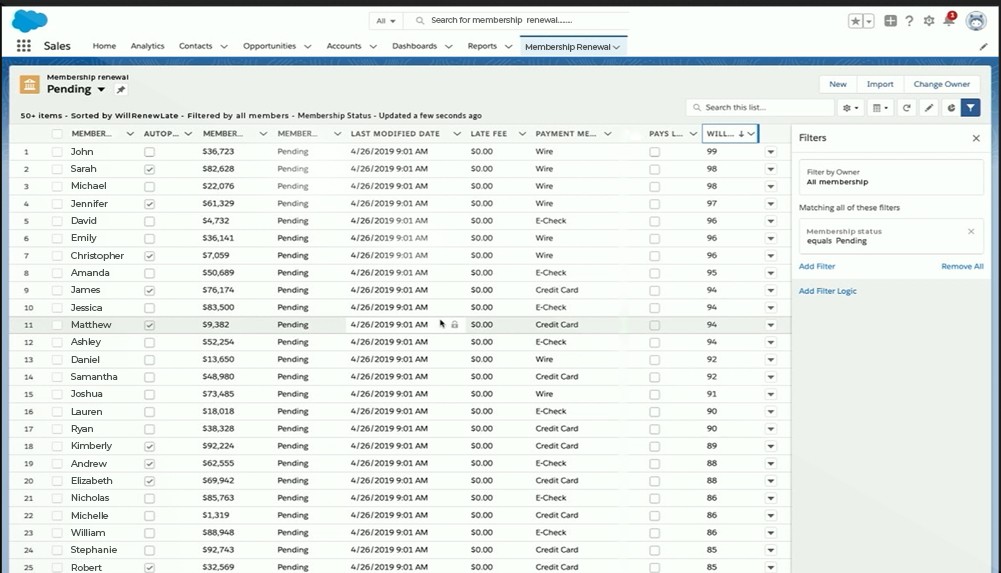Viewport: 1001px width, 573px height.
Task: Click the Change Owner button
Action: pyautogui.click(x=942, y=84)
